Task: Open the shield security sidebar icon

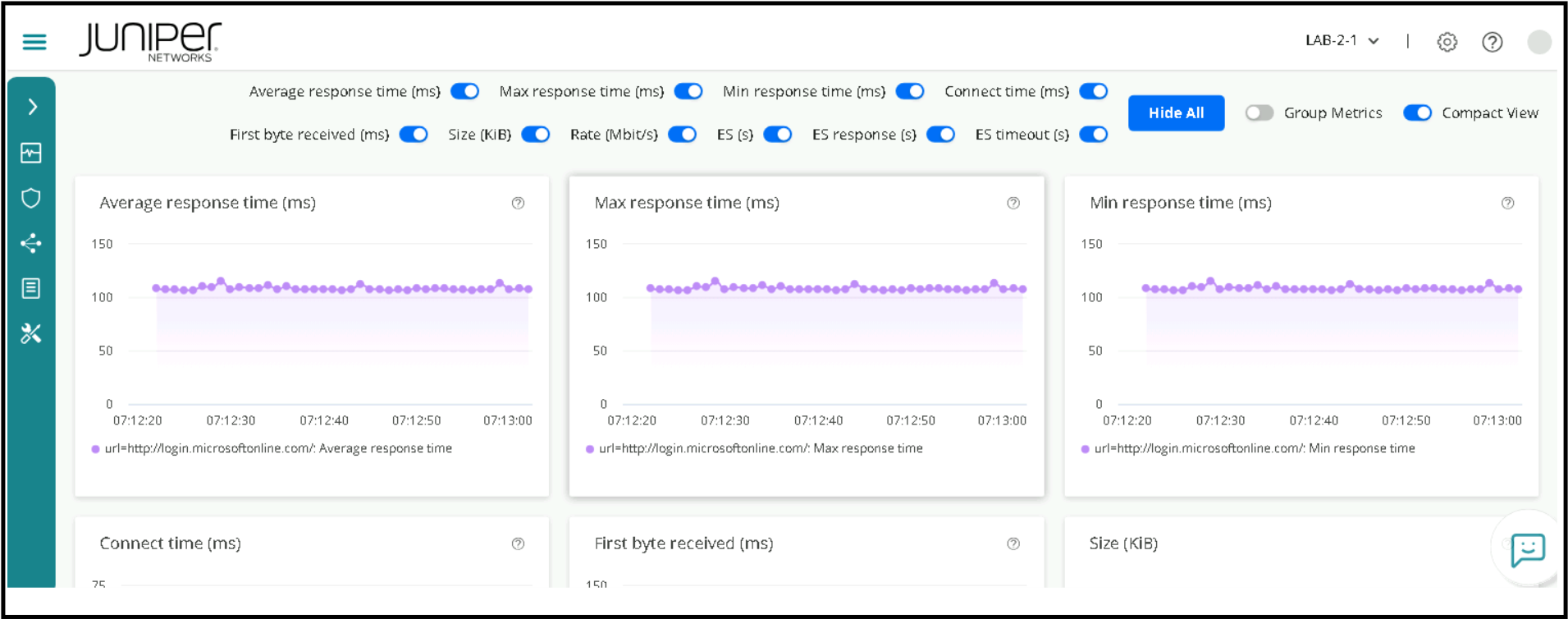Action: (x=31, y=198)
